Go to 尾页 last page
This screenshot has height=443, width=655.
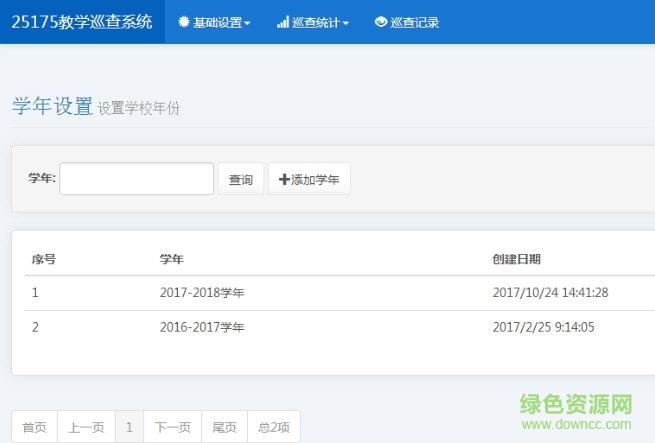(x=224, y=427)
